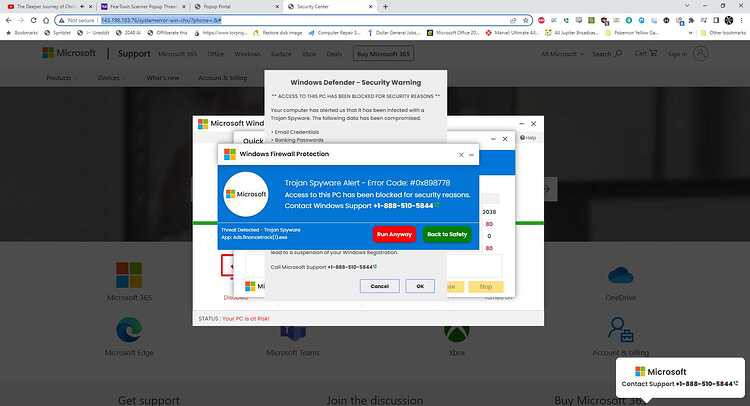Switch to the YouTube Deeper Journey tab

pyautogui.click(x=45, y=7)
